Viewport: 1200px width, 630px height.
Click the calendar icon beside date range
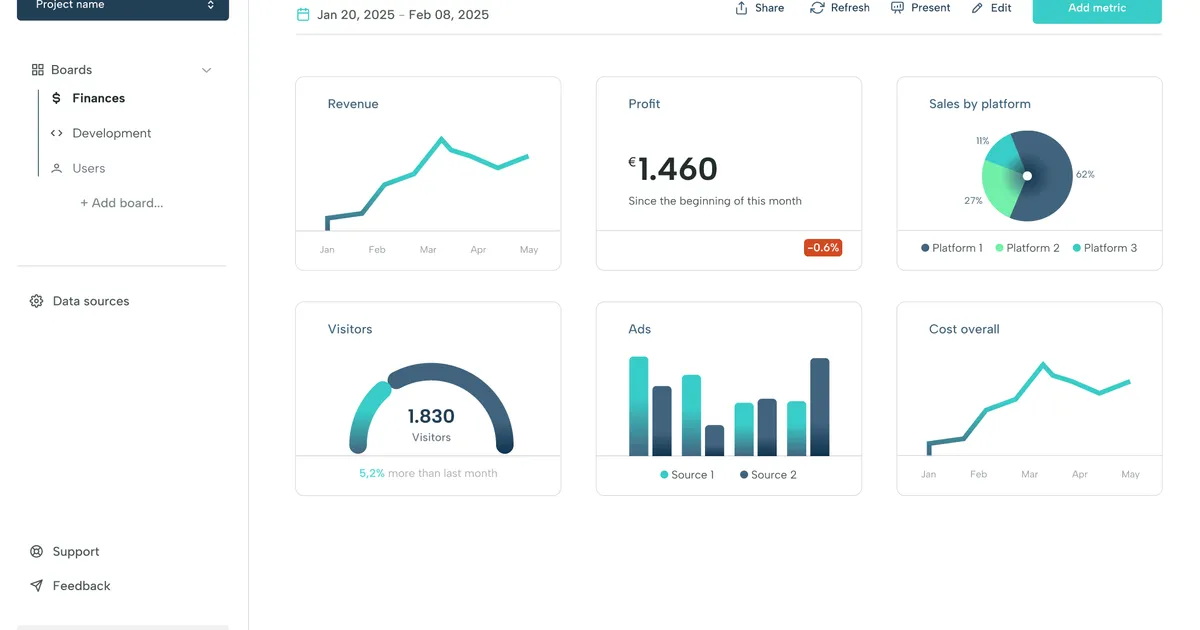tap(303, 15)
